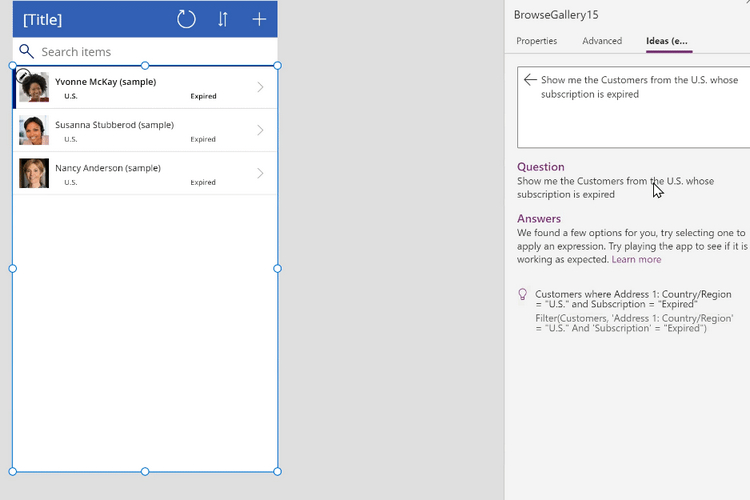
Task: Click the name Susanna Stubberod (sample)
Action: point(114,125)
